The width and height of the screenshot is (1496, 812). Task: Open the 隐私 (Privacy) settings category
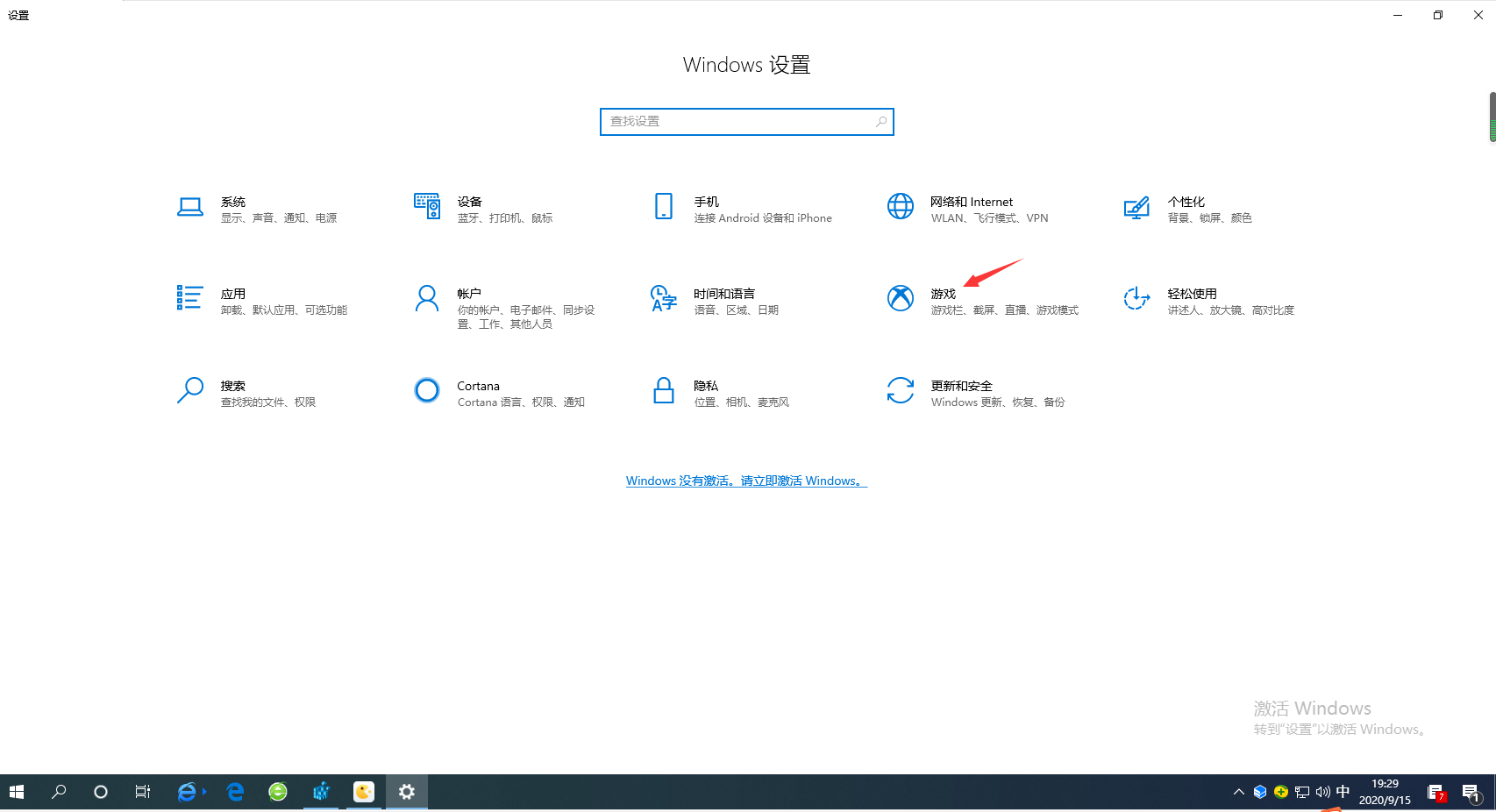720,393
